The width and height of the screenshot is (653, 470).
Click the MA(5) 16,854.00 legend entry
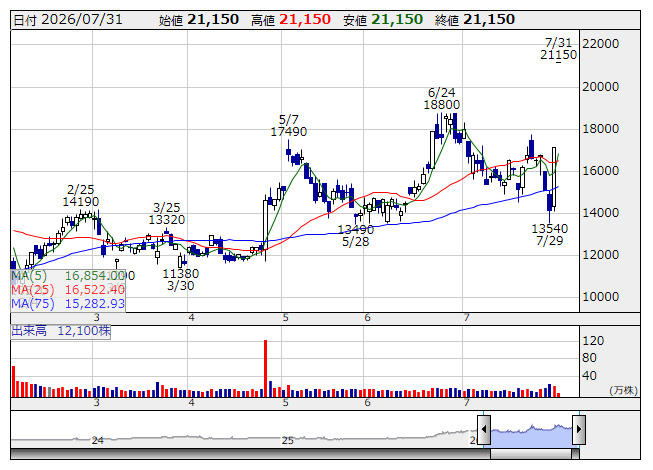pos(68,276)
